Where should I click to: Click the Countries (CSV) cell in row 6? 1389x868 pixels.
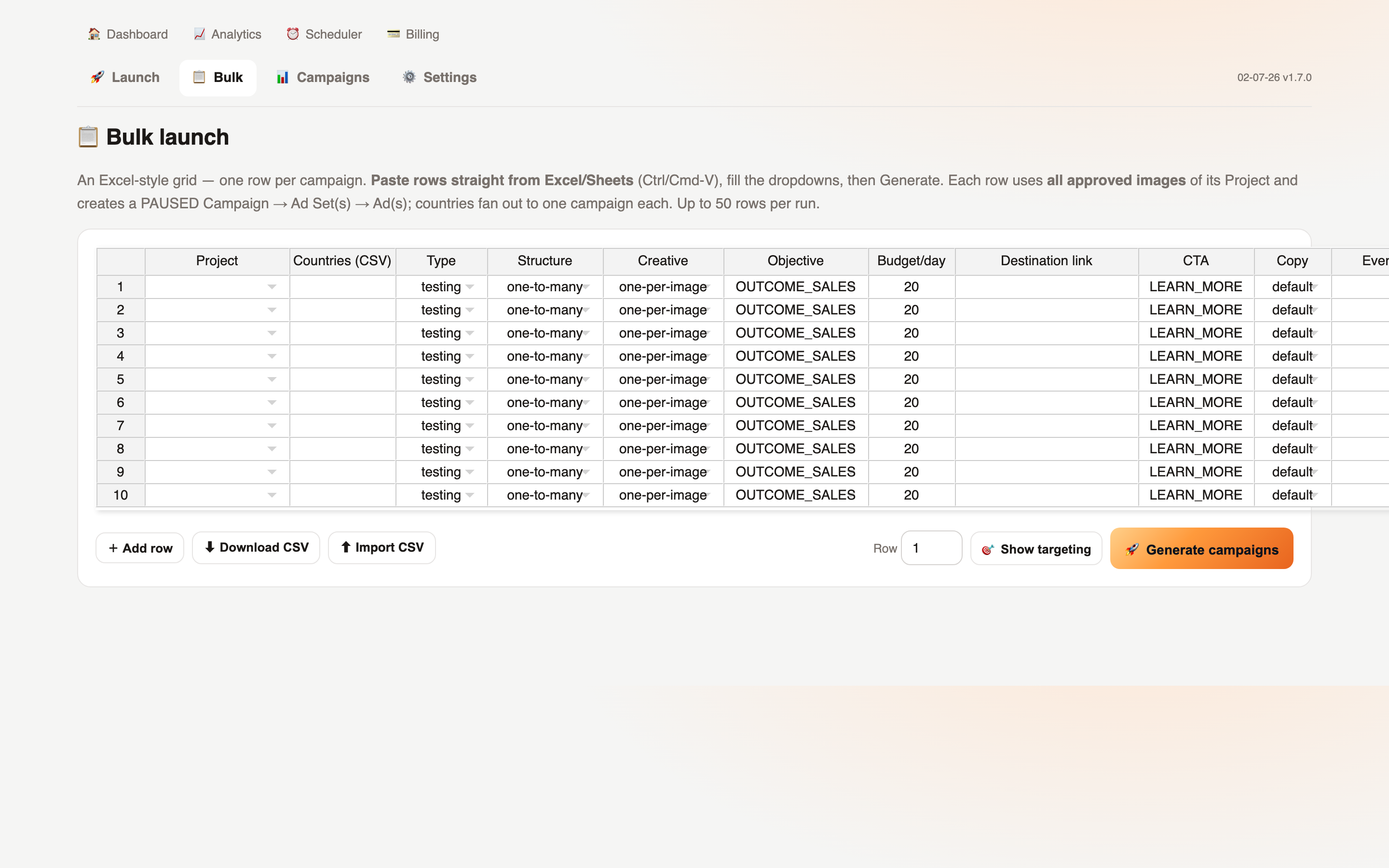coord(342,403)
